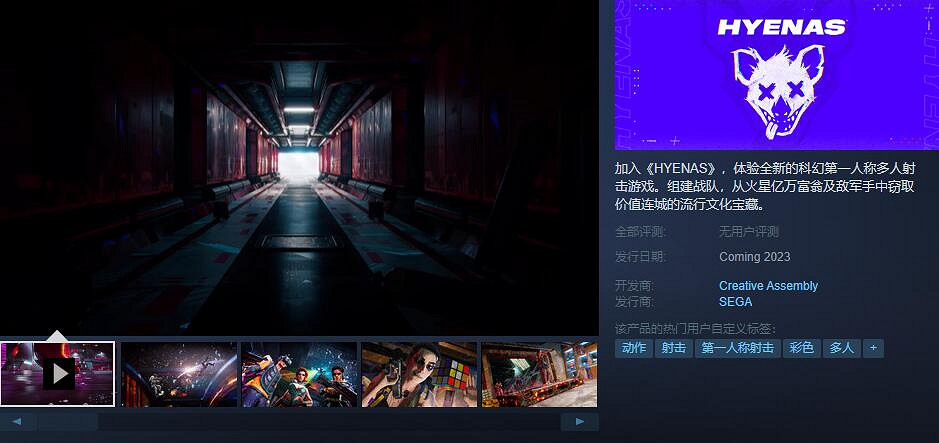Click the right scroll arrow under thumbnails
The width and height of the screenshot is (939, 443).
(579, 421)
